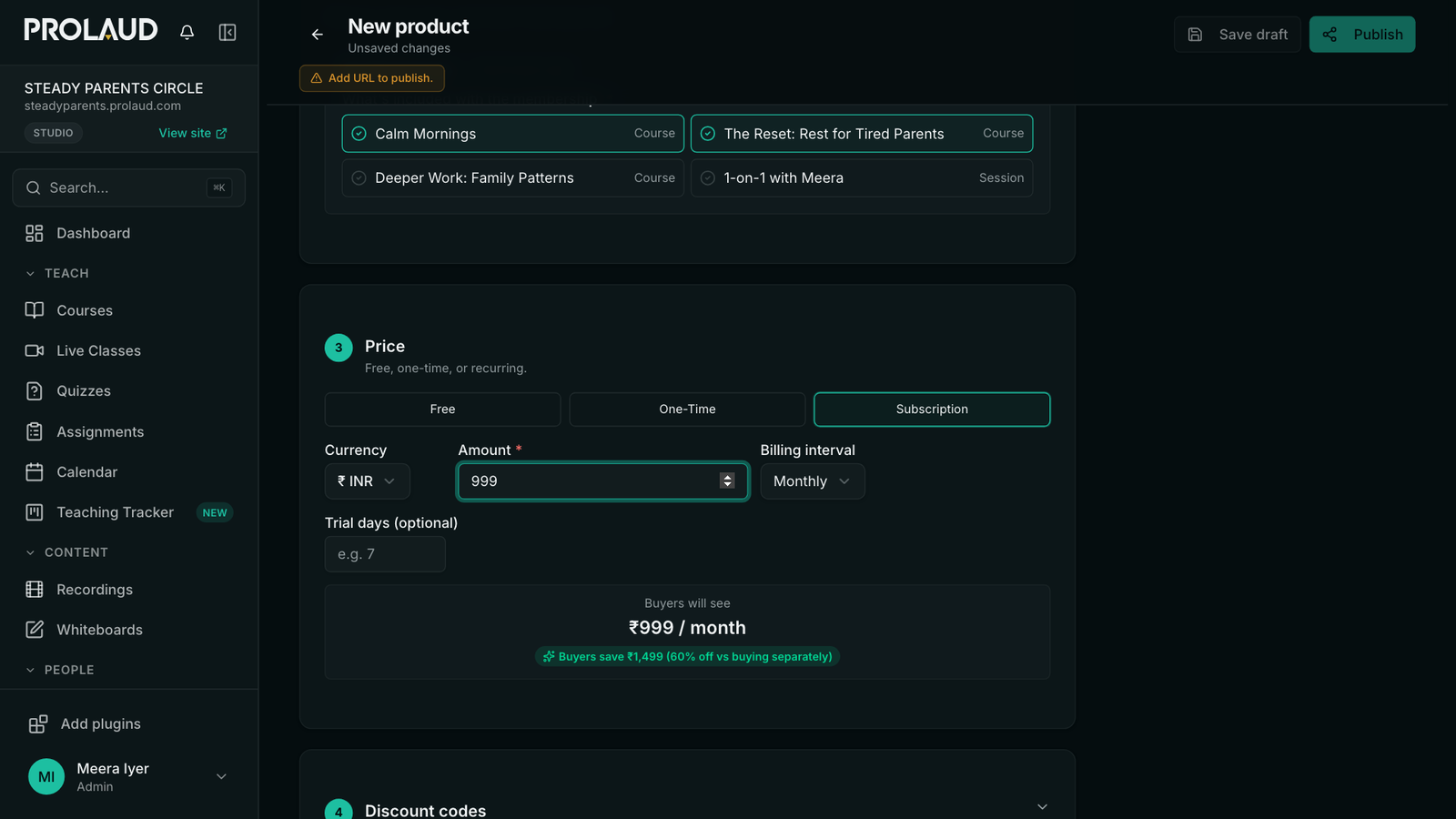The image size is (1456, 819).
Task: Click the savings text '60% off vs buying separately'
Action: 749,656
